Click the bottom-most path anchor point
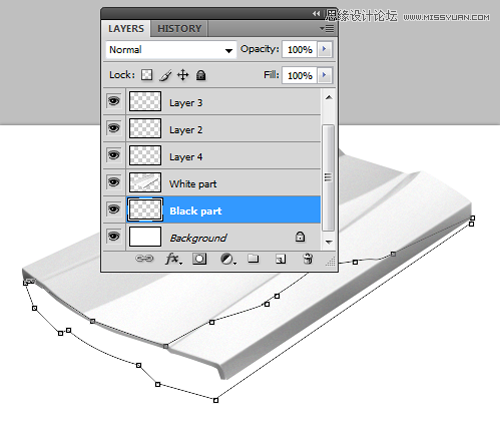Screen dimensions: 500x425 click(x=216, y=400)
